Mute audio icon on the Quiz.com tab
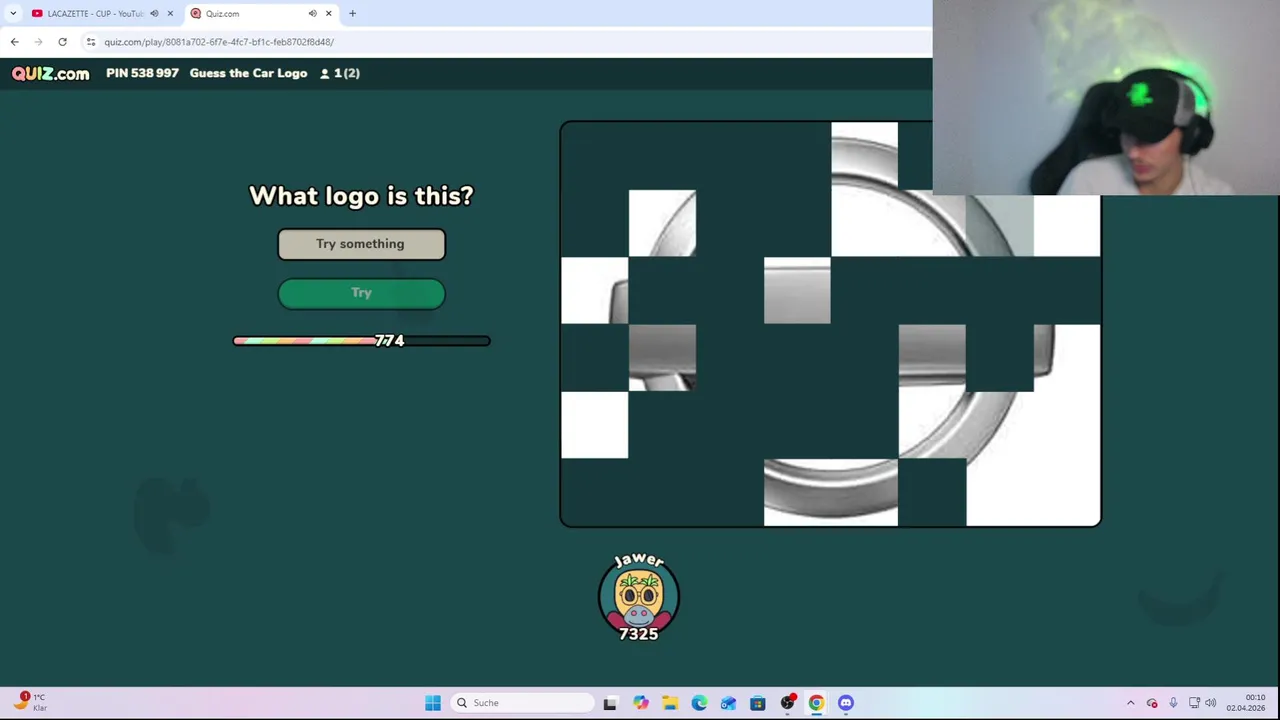 point(312,14)
